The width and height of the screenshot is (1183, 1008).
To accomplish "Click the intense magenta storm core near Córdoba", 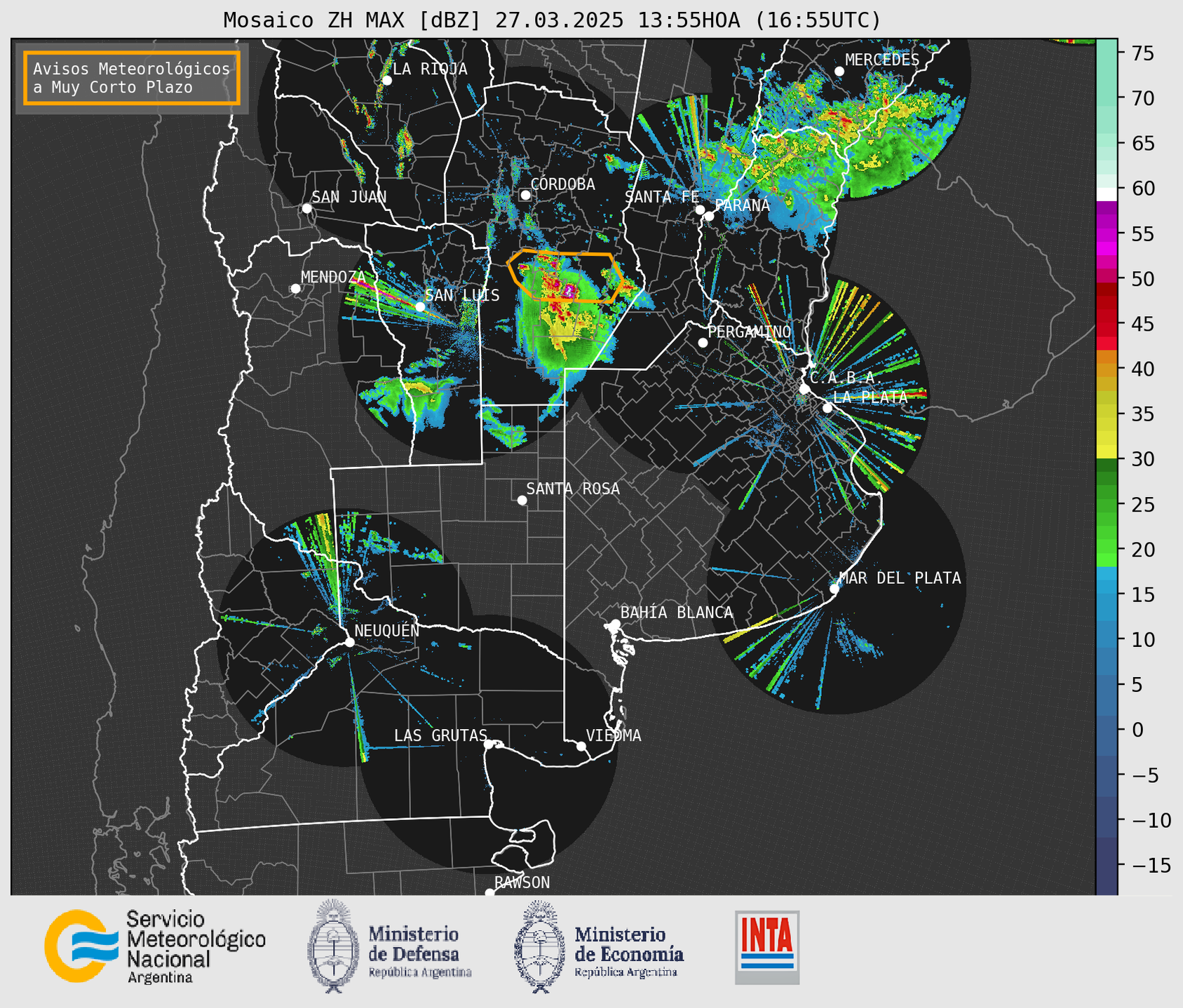I will click(x=569, y=290).
